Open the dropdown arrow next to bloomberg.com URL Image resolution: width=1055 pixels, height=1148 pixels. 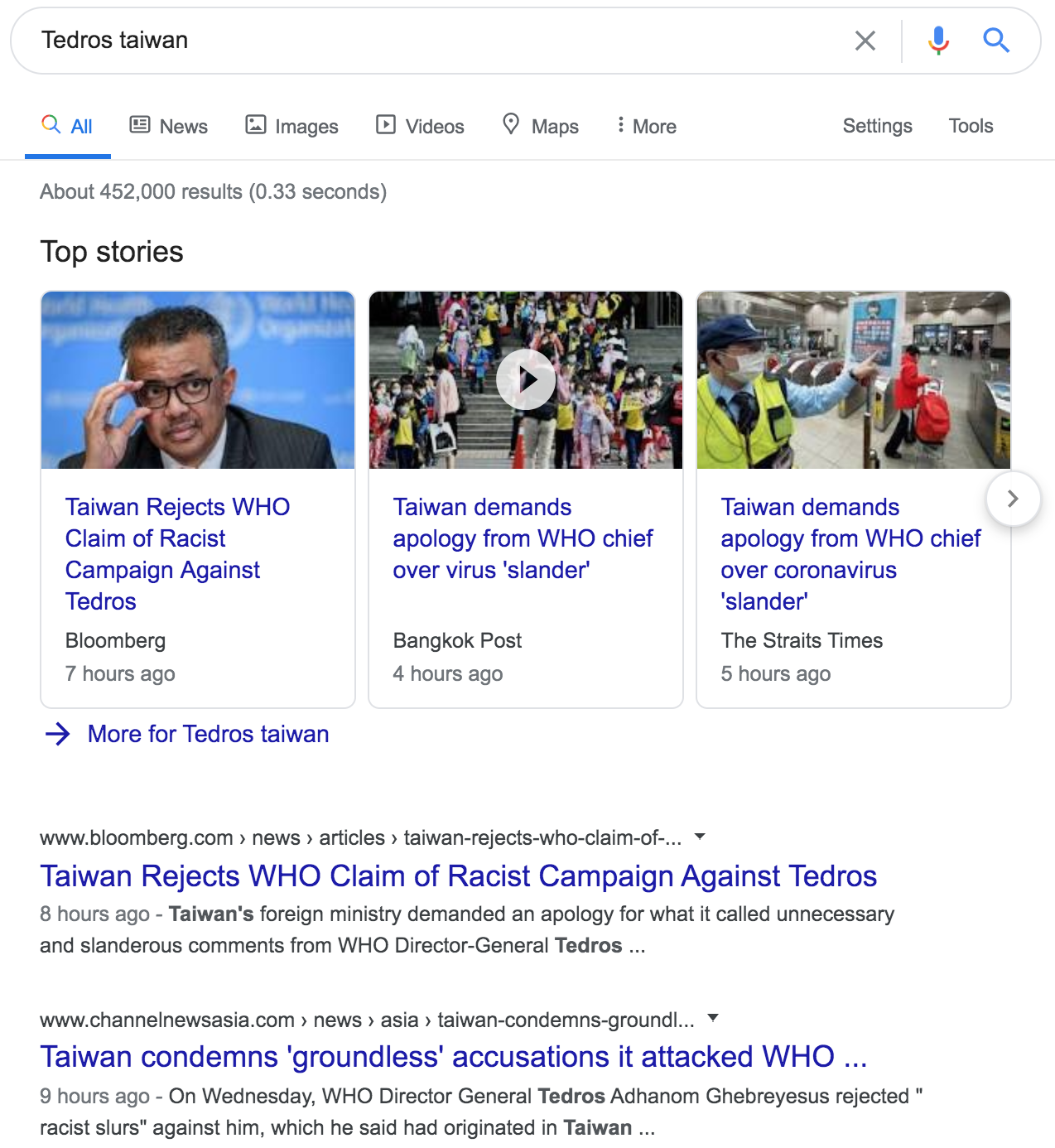pos(700,837)
